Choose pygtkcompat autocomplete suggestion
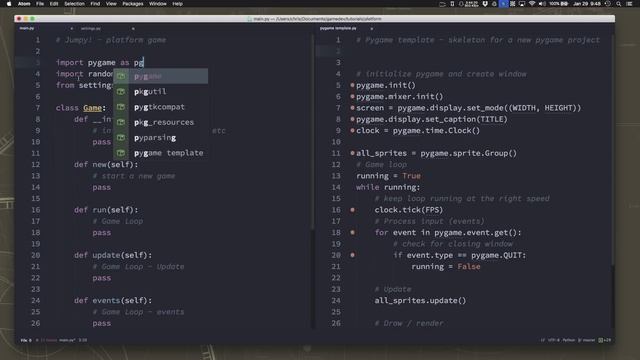Viewport: 640px width, 360px height. pyautogui.click(x=160, y=107)
